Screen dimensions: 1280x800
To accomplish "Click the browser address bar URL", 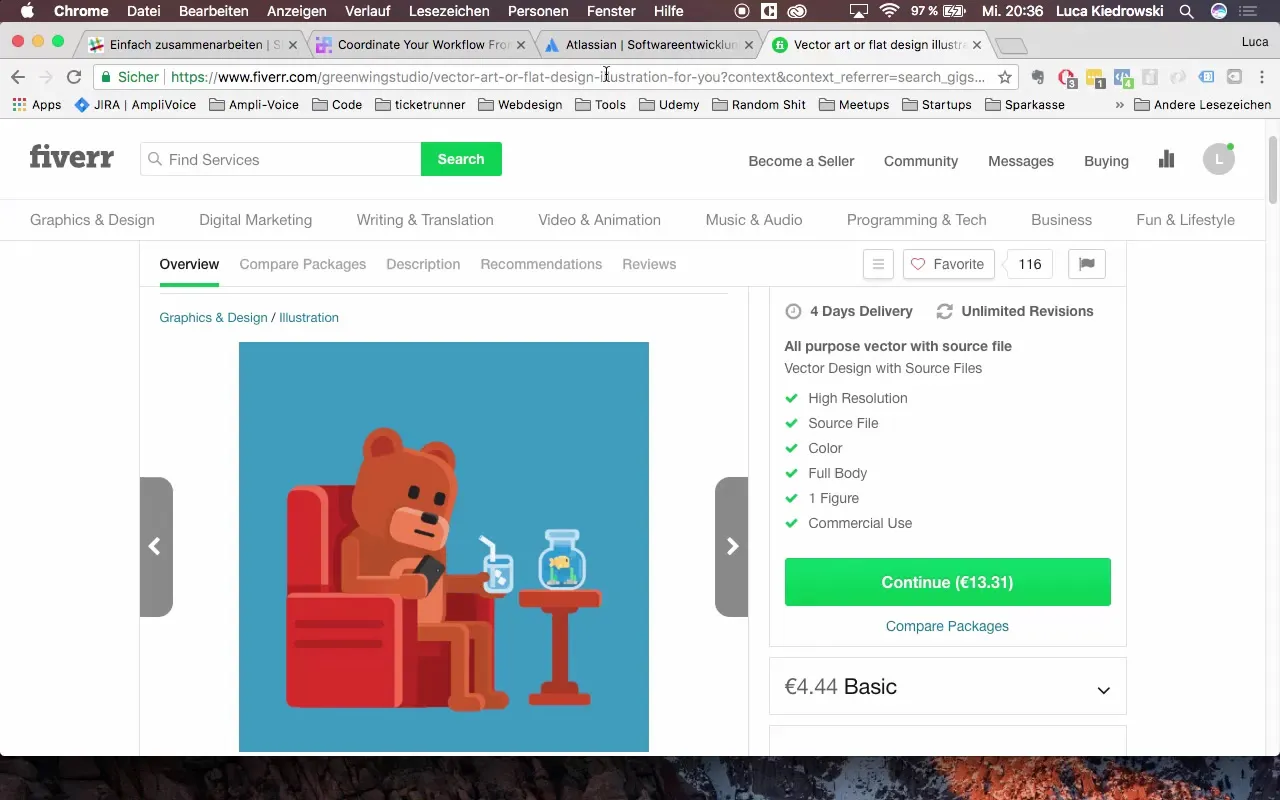I will coord(578,77).
